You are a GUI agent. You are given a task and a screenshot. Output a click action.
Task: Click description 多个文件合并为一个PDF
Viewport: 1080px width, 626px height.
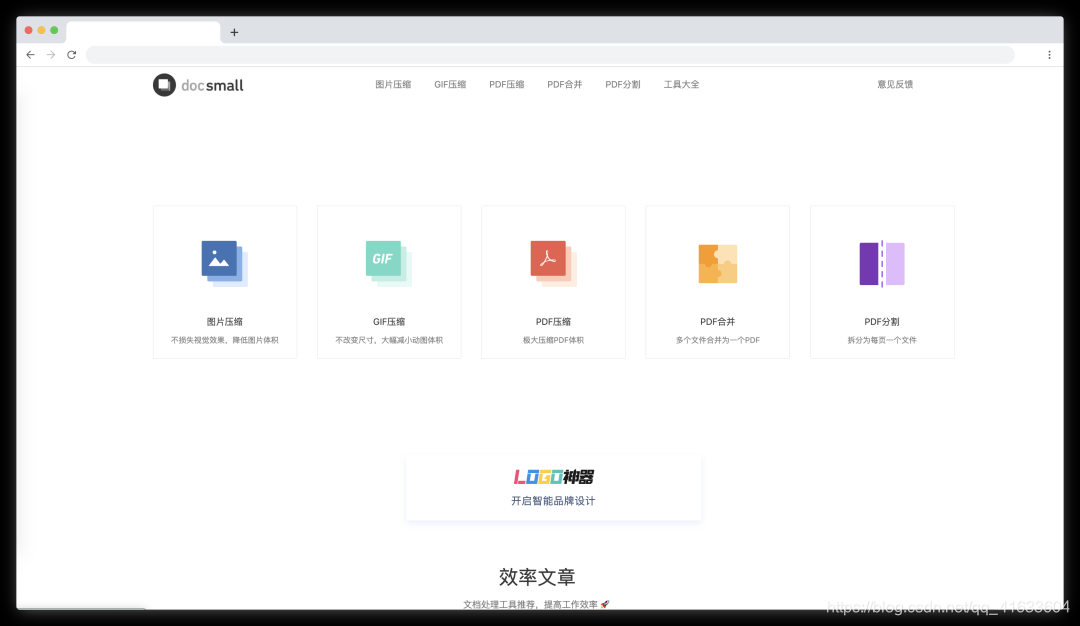(718, 340)
